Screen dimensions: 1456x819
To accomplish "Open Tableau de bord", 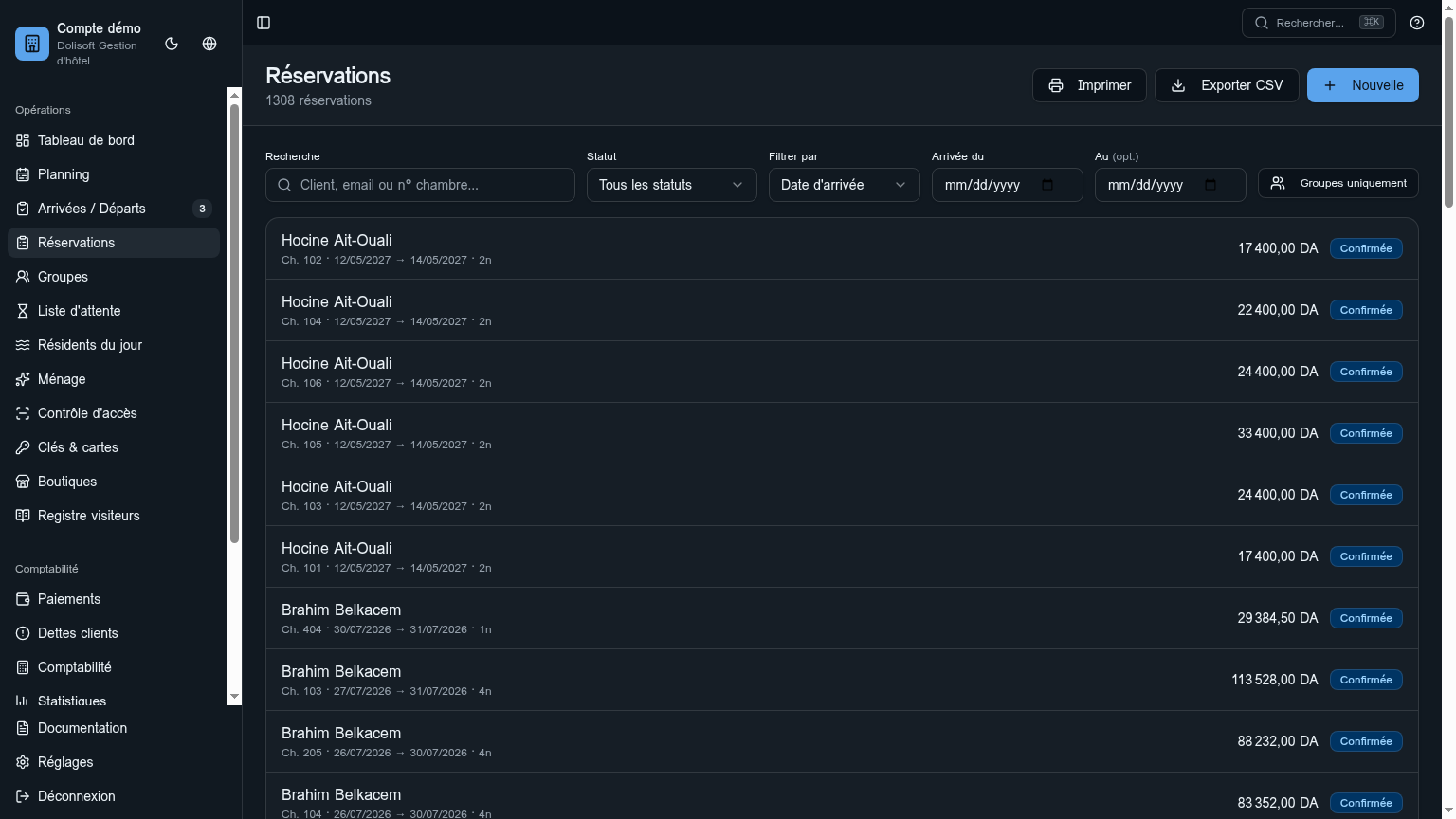I will [x=114, y=140].
